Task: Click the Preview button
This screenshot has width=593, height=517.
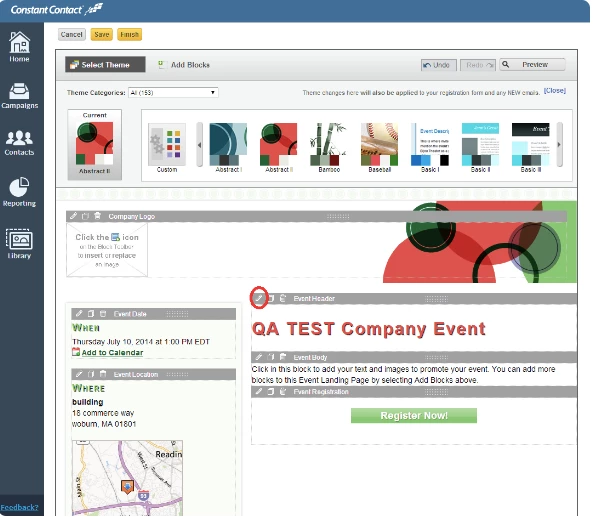Action: [532, 65]
